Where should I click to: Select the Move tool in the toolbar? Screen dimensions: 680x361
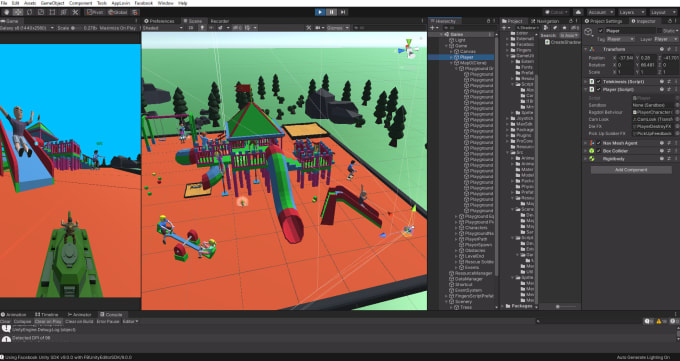18,12
